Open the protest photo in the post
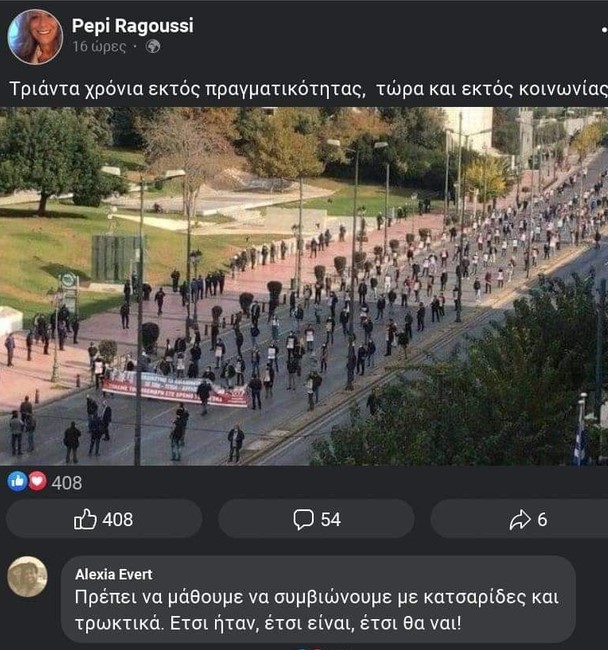Screen dimensions: 608x650 click(304, 286)
